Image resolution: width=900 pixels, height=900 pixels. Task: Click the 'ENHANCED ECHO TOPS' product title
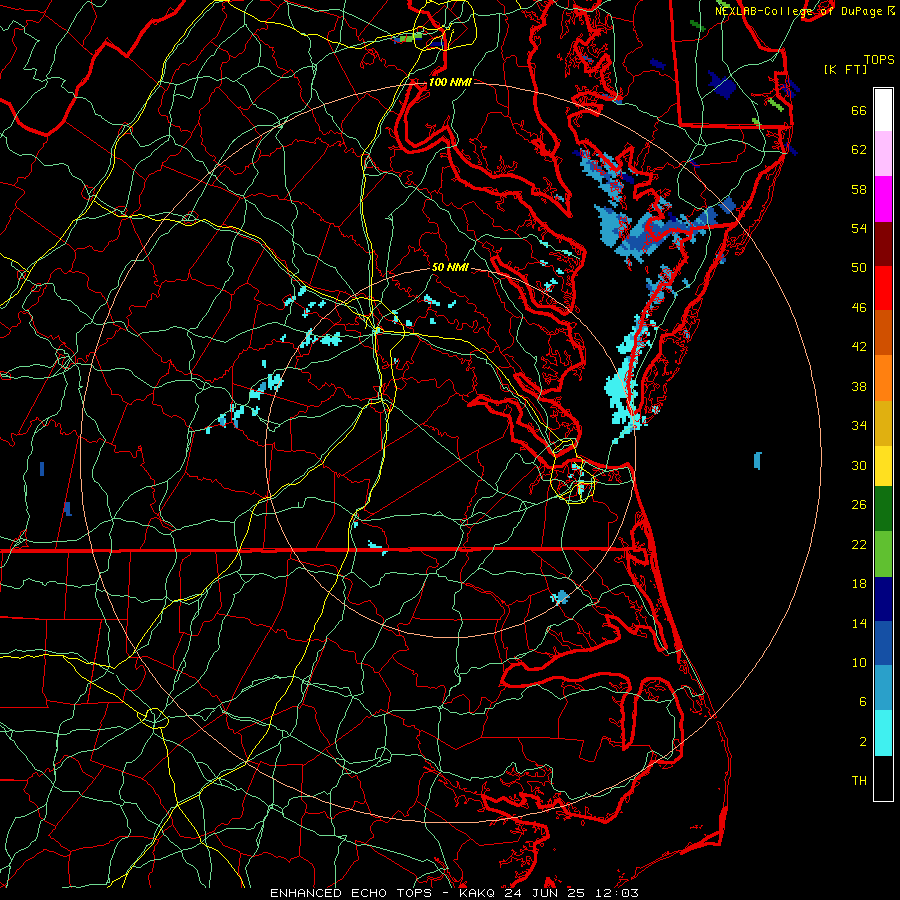(x=351, y=893)
